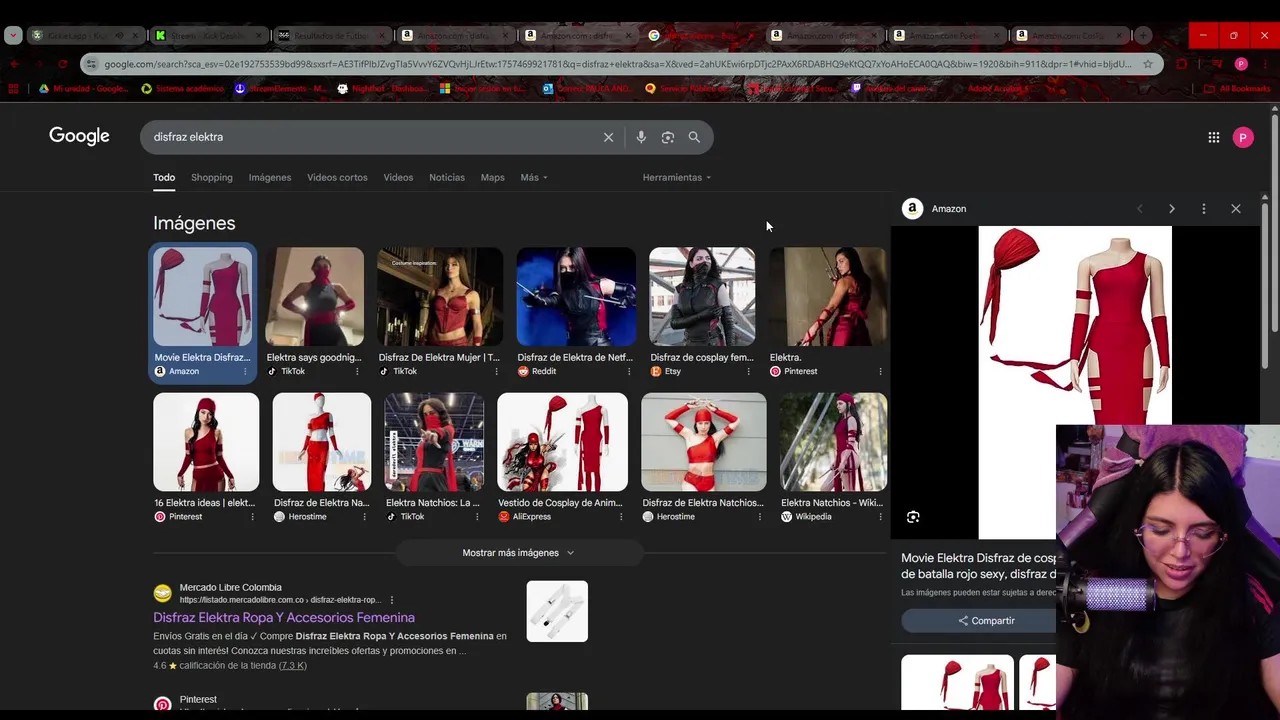Screen dimensions: 1280x720
Task: Open 'Disfraz de Elektra Na...' Herostime thumbnail
Action: [x=322, y=442]
